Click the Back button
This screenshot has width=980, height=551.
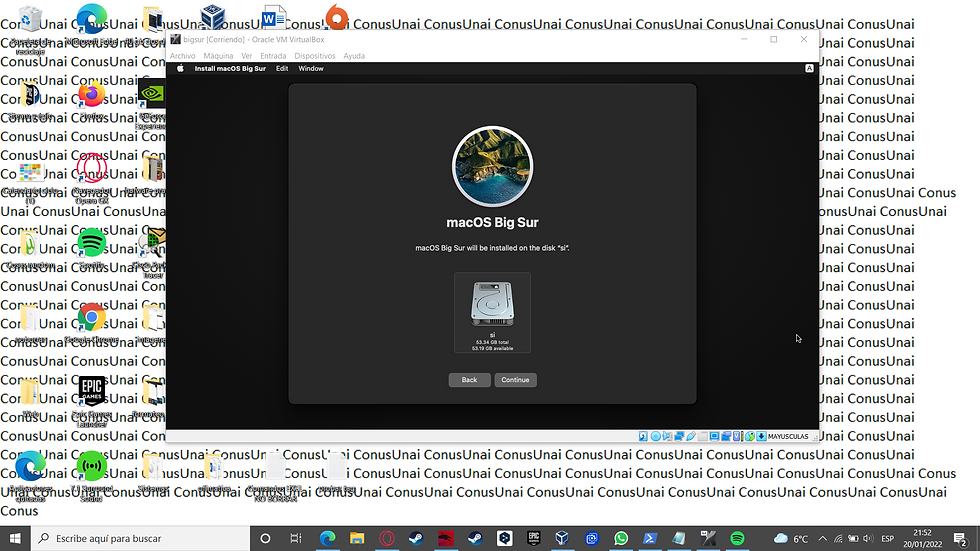coord(469,380)
